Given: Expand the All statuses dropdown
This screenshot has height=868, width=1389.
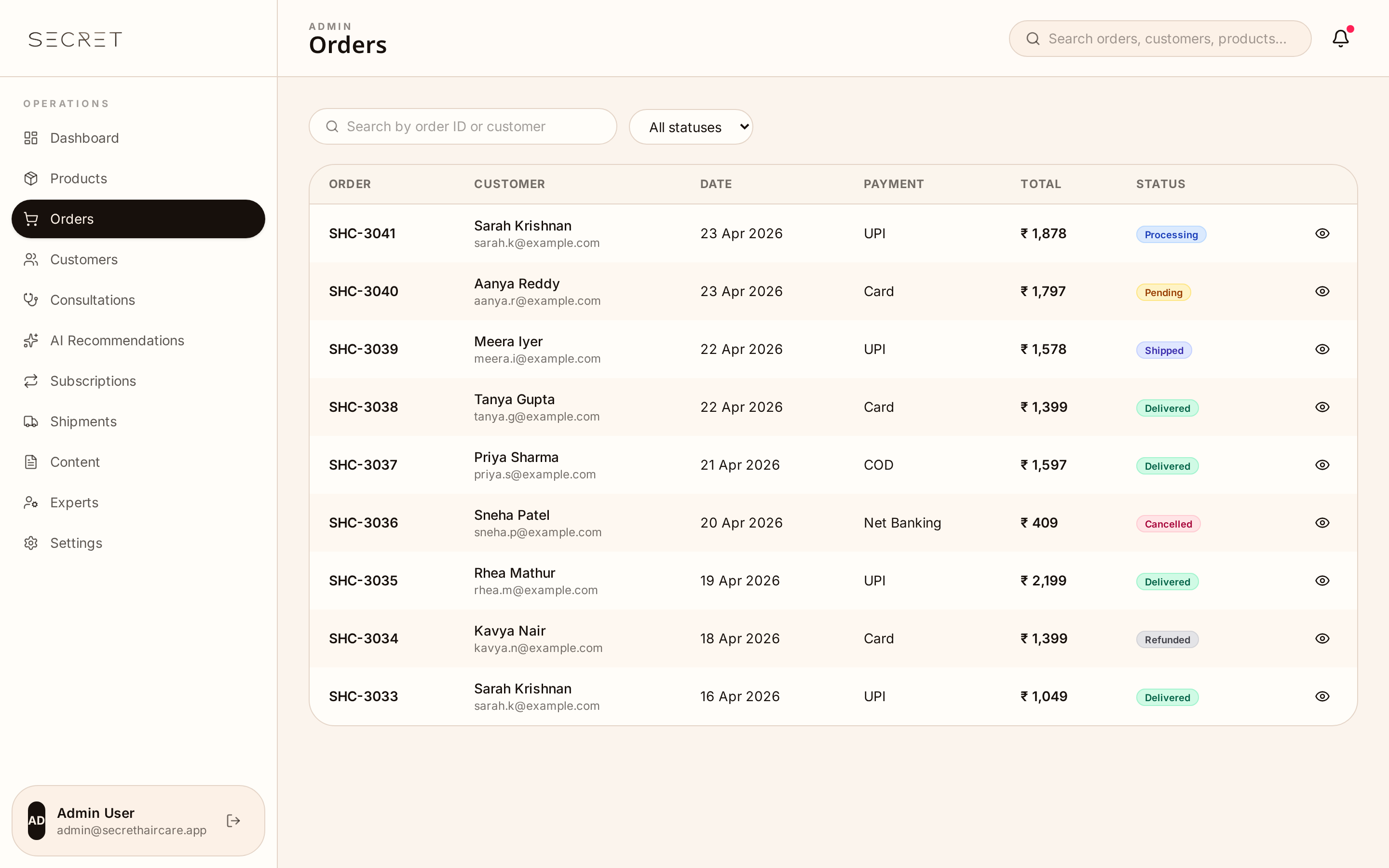Looking at the screenshot, I should [691, 127].
